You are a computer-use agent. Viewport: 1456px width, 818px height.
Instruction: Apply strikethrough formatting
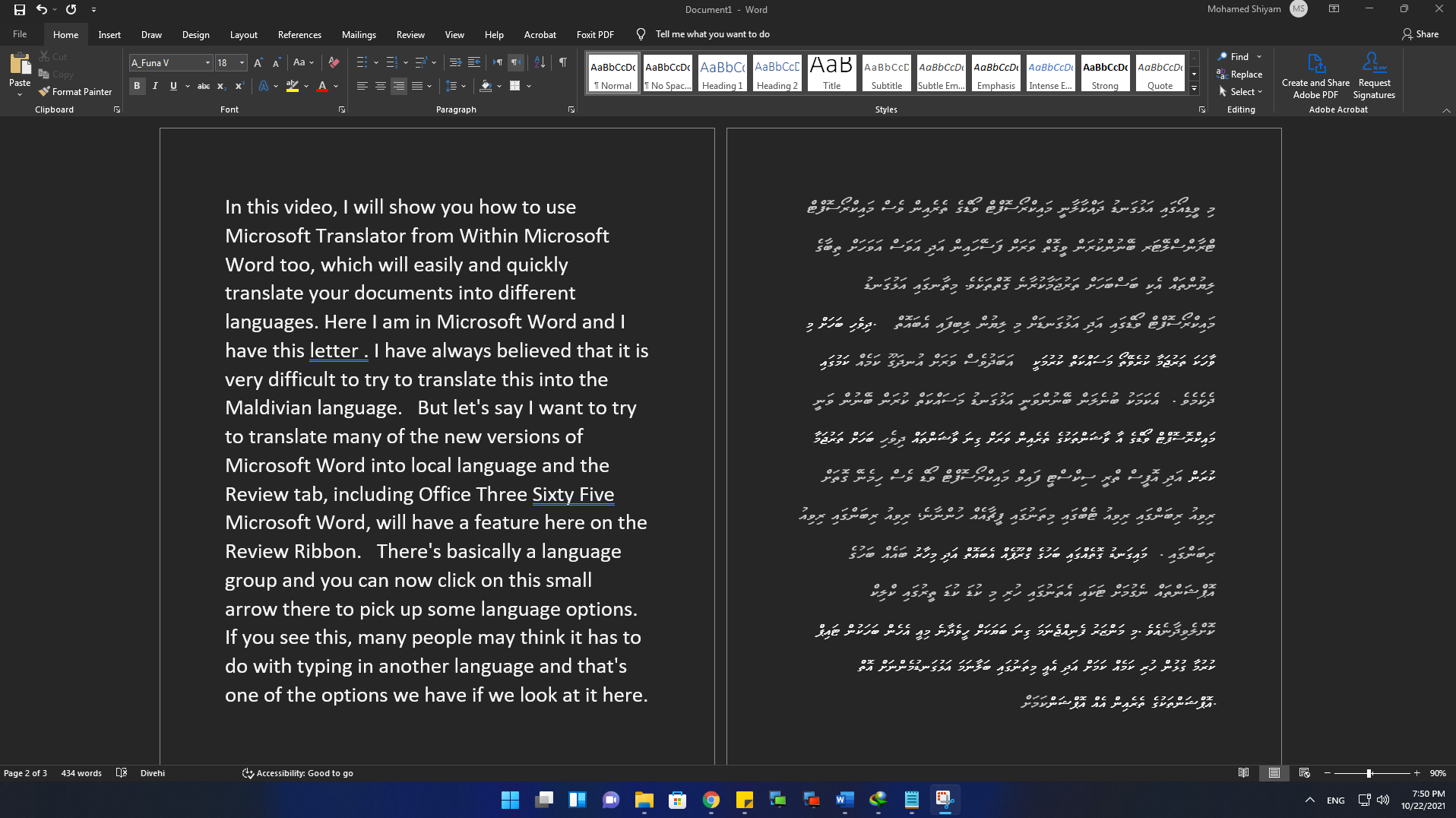[x=204, y=87]
